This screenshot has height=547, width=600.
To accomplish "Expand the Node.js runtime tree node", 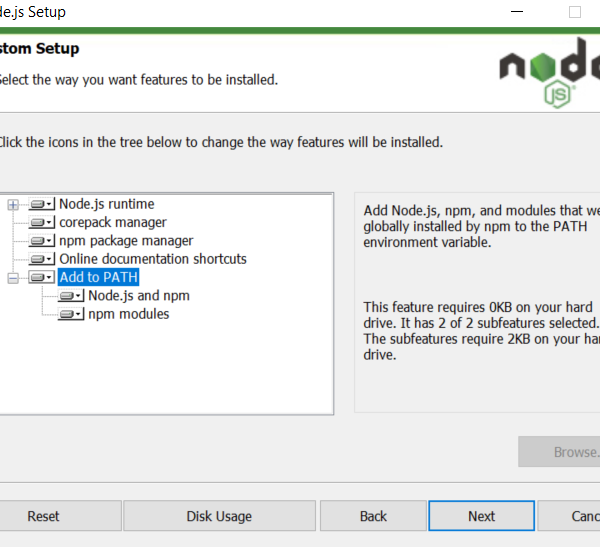I will click(13, 205).
